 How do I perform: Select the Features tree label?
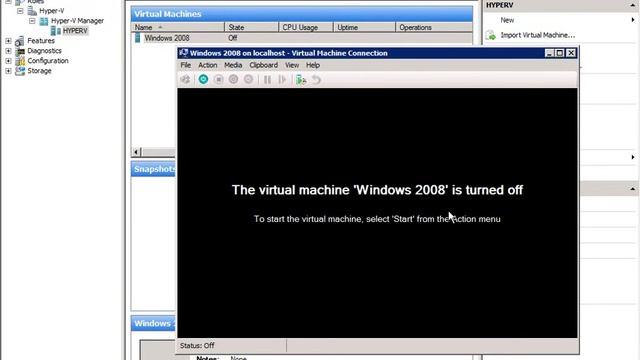tap(41, 41)
